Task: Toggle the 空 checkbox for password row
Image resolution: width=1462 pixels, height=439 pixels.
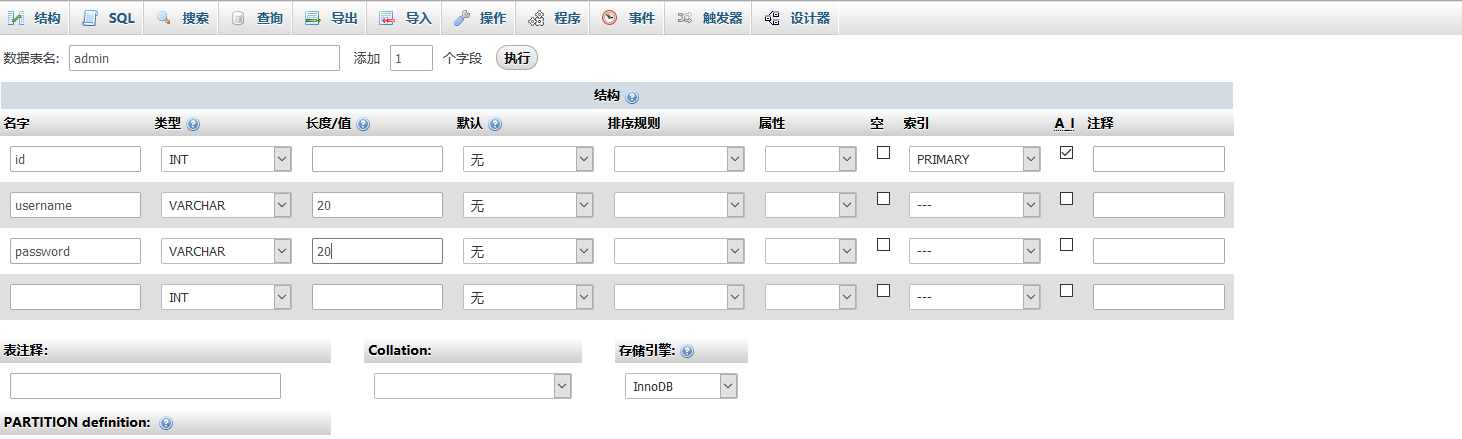Action: point(883,245)
